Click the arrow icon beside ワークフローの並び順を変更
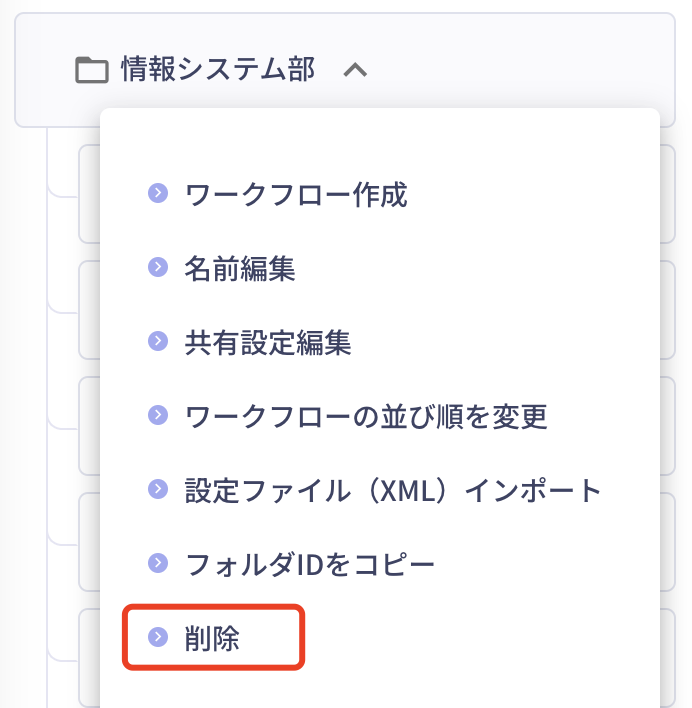692x708 pixels. point(158,415)
